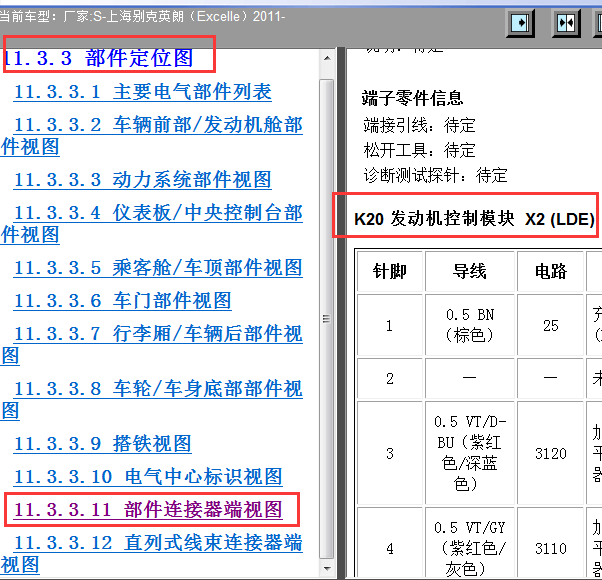Click the left panel scroll-down arrow
The height and width of the screenshot is (580, 602).
click(327, 569)
